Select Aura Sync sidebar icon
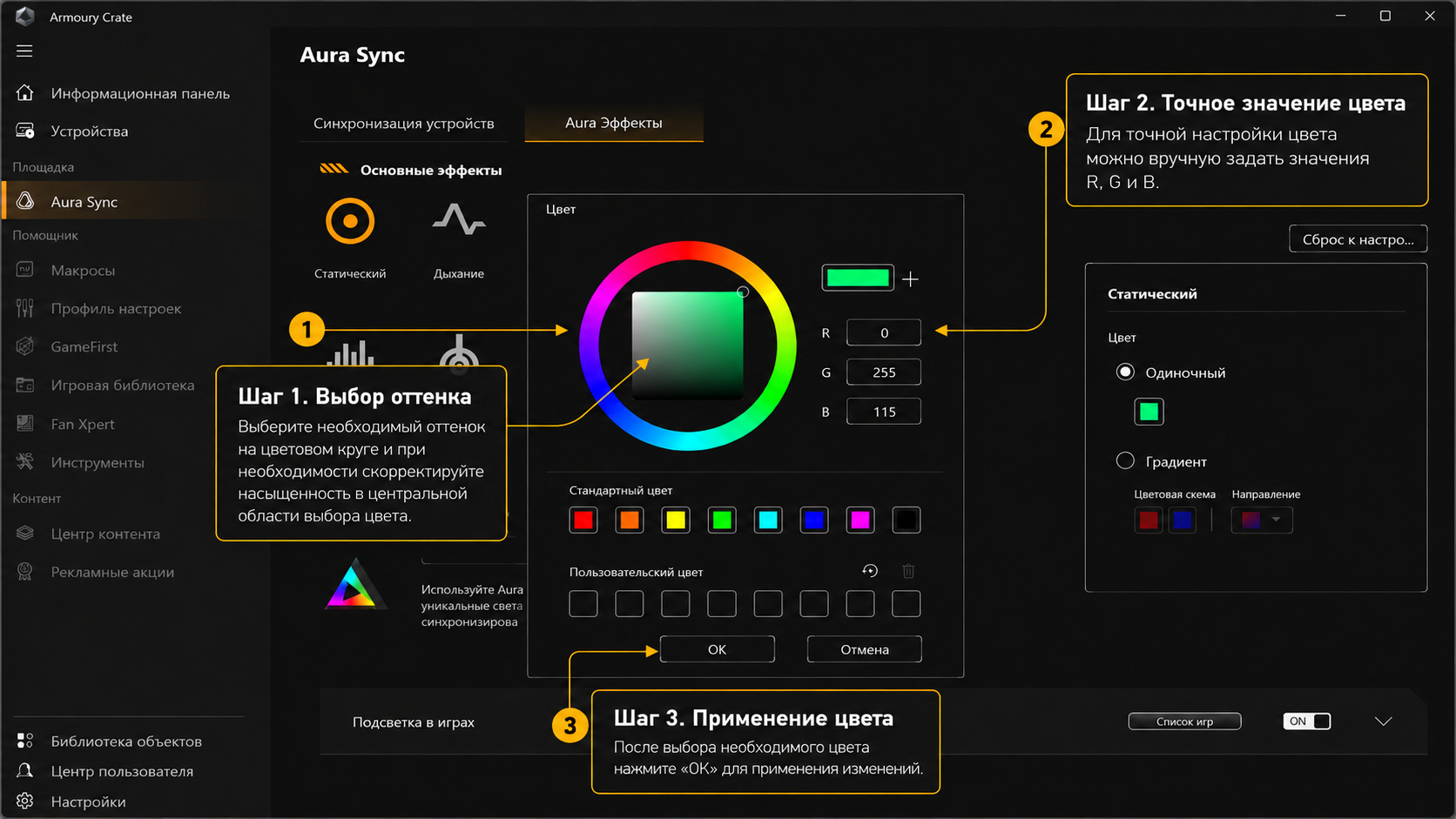The height and width of the screenshot is (819, 1456). [25, 201]
